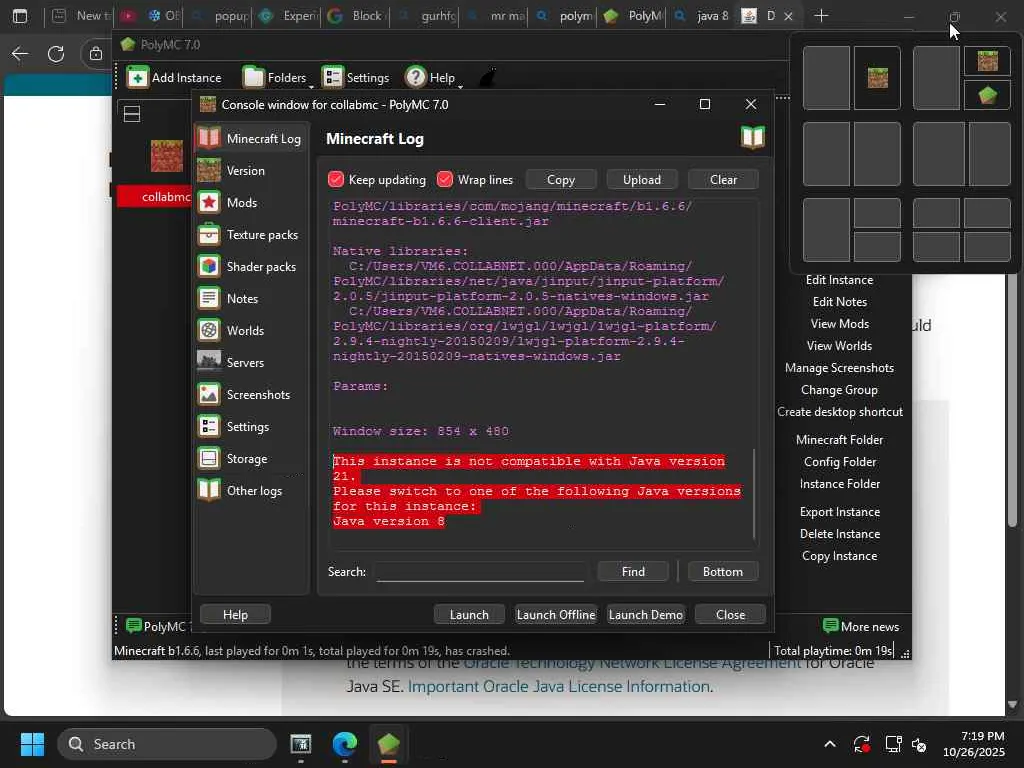Switch to the java 8 browser tab
Viewport: 1024px width, 768px height.
(704, 16)
